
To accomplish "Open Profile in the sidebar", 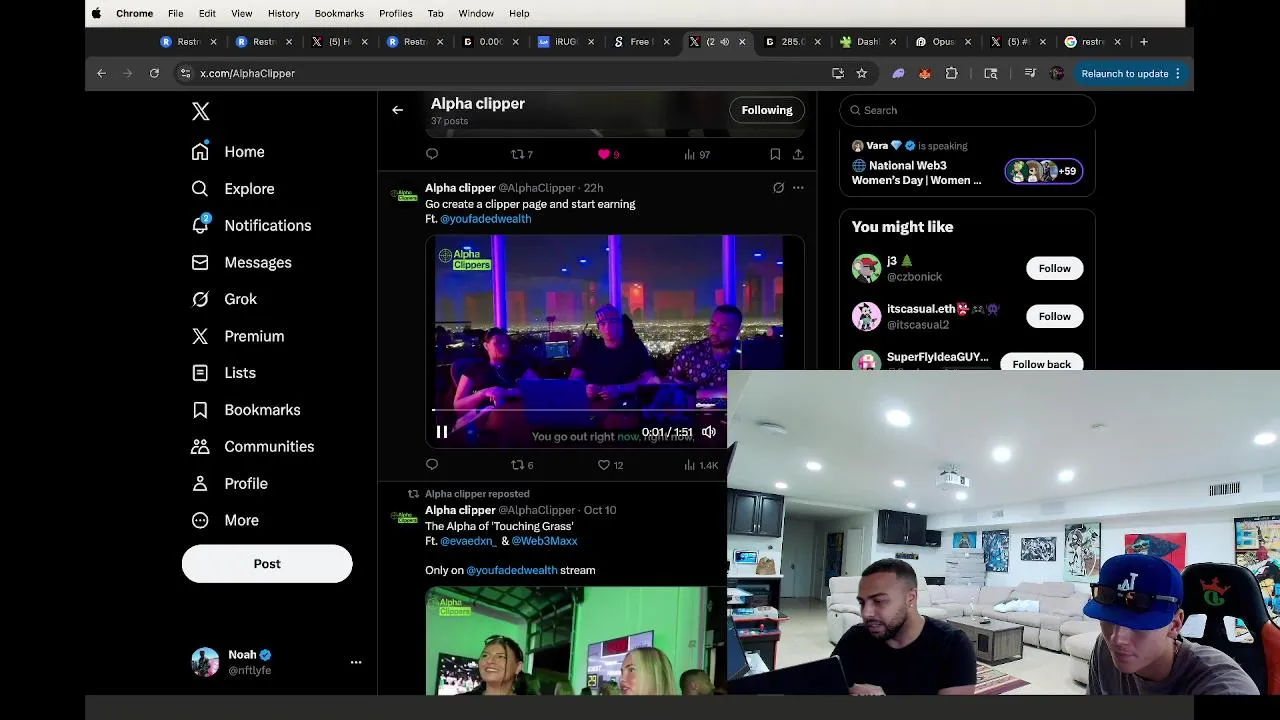I will click(x=229, y=484).
